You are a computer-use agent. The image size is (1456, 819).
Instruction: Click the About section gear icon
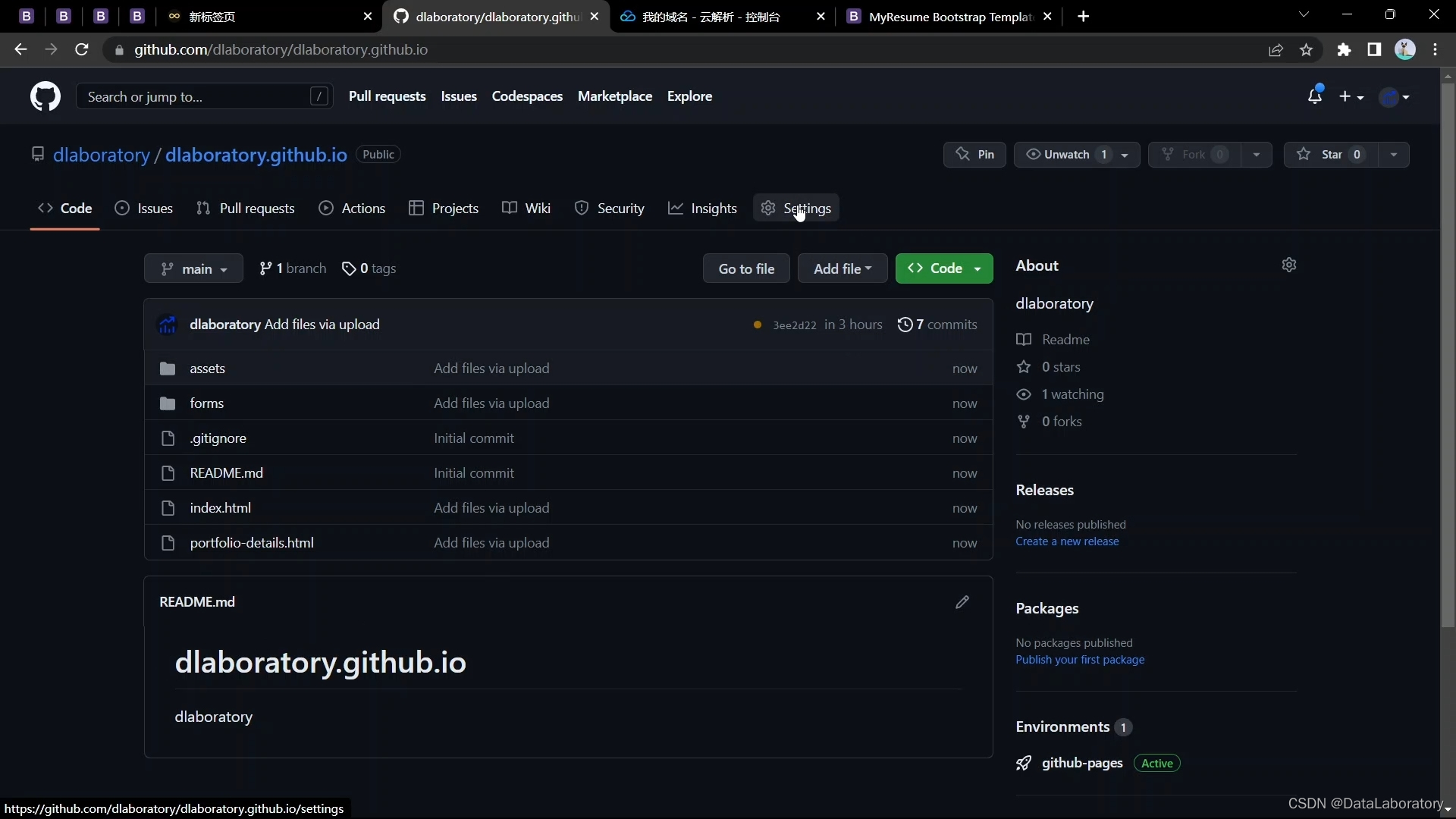1288,265
